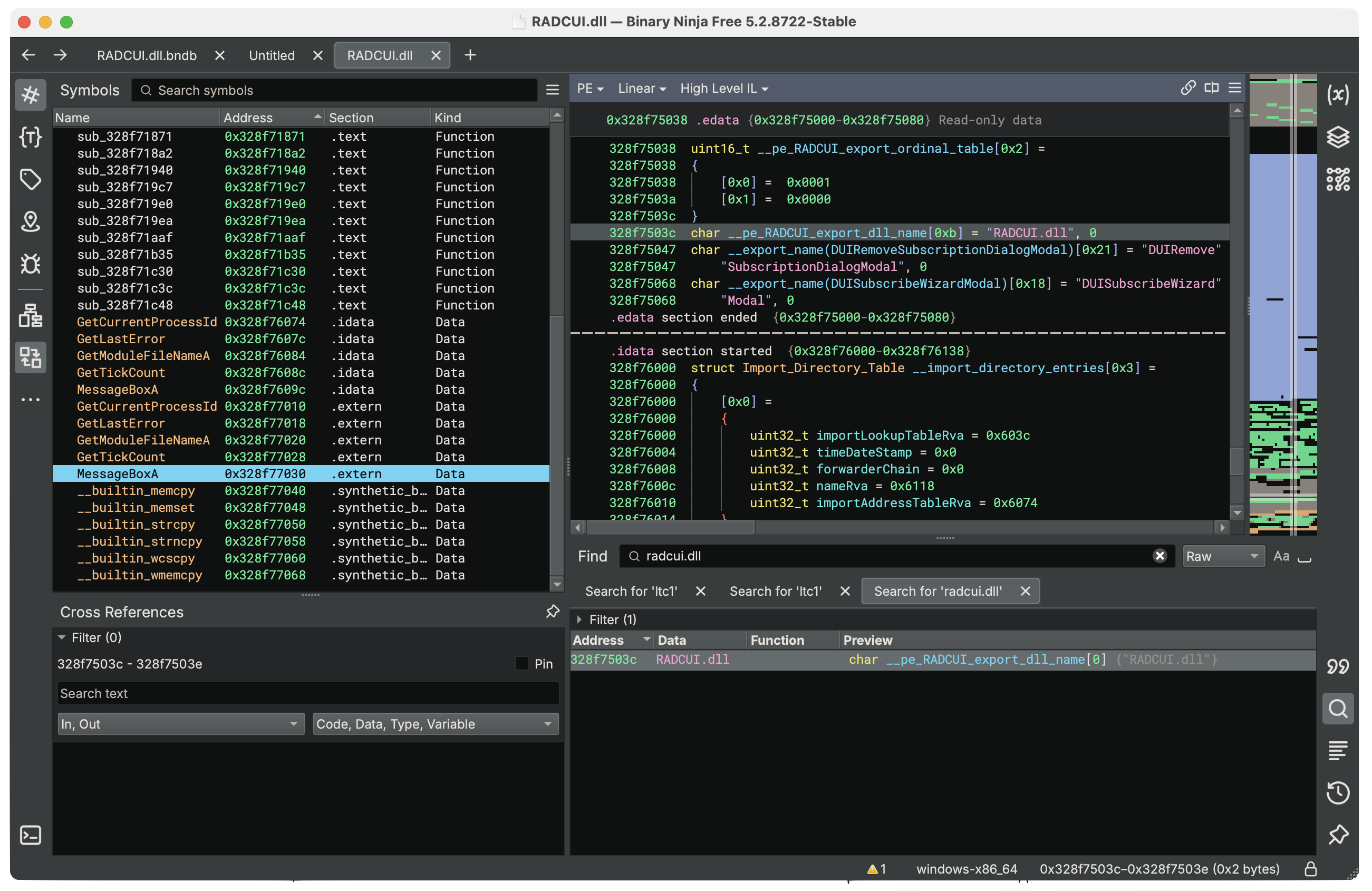Screen dimensions: 1372x891
Task: Click the split pane icon in view header
Action: tap(1211, 88)
